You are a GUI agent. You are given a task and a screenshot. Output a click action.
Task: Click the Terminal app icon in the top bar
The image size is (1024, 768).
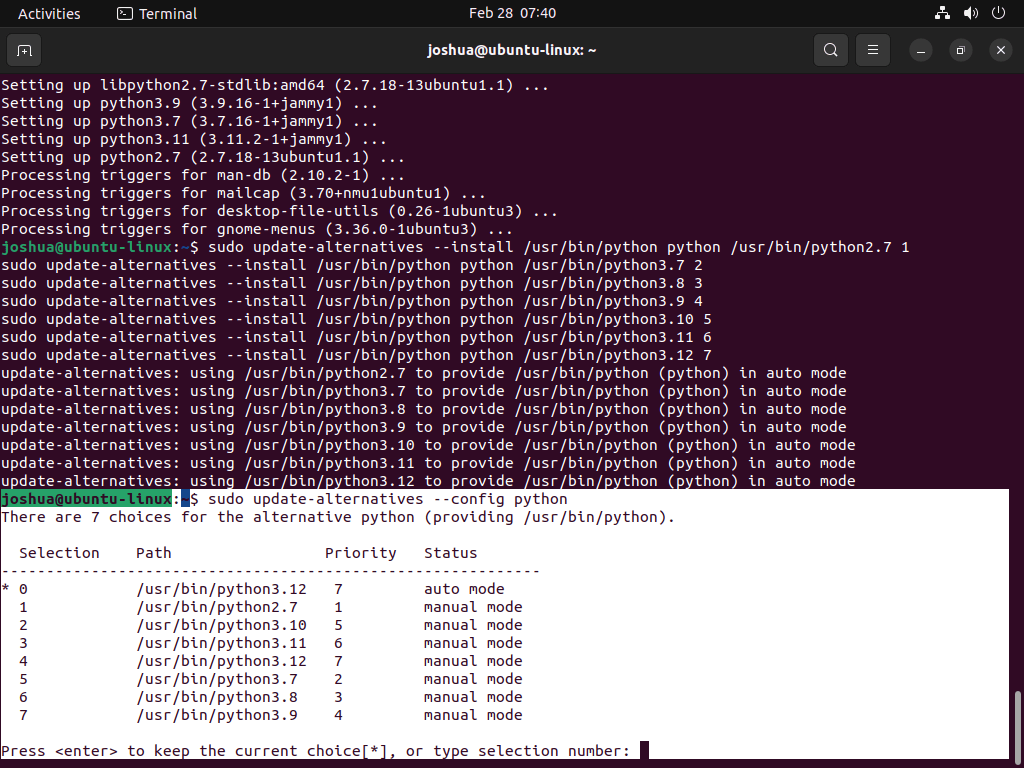click(125, 13)
